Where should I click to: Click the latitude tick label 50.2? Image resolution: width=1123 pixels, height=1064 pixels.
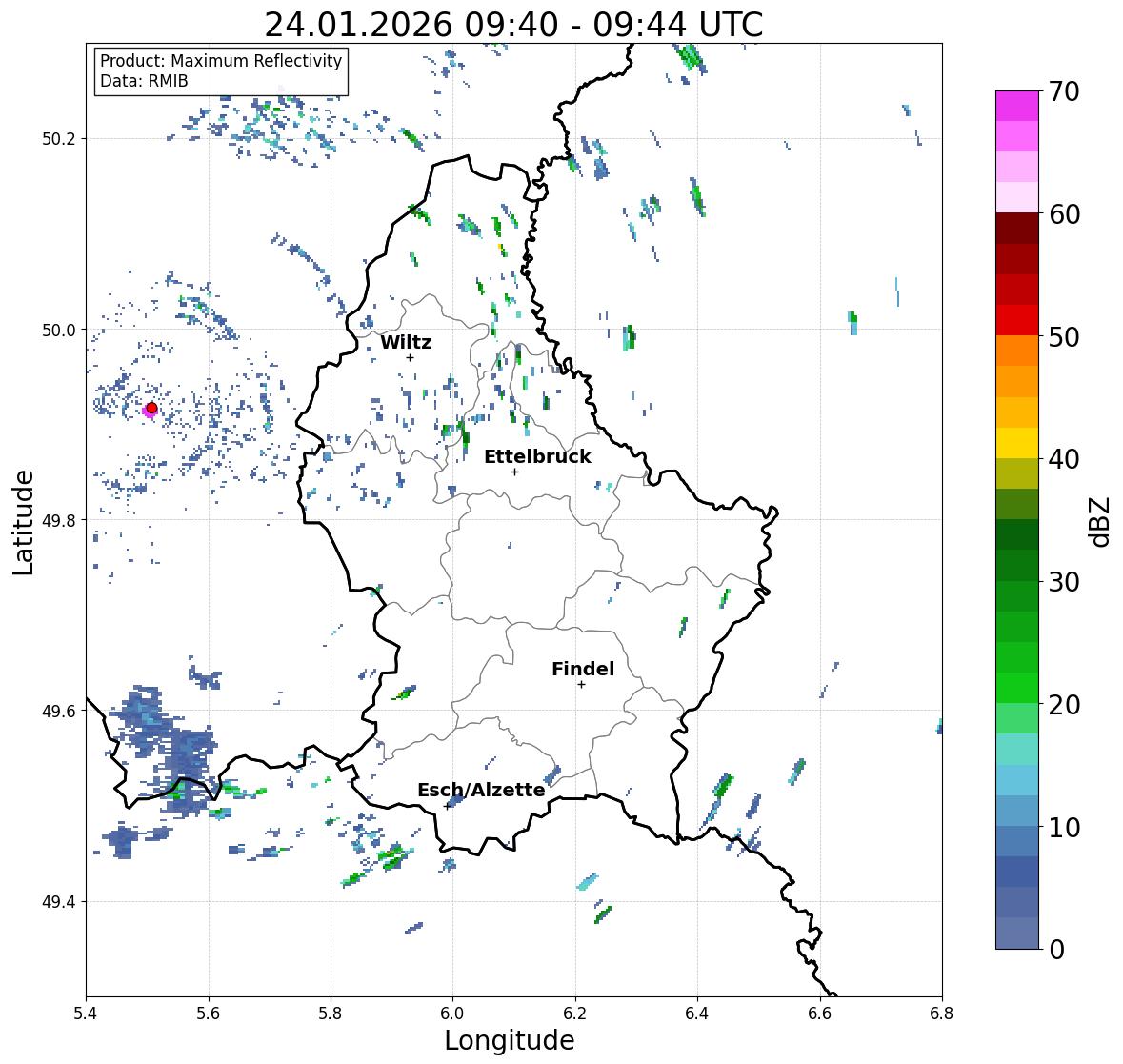click(x=59, y=139)
